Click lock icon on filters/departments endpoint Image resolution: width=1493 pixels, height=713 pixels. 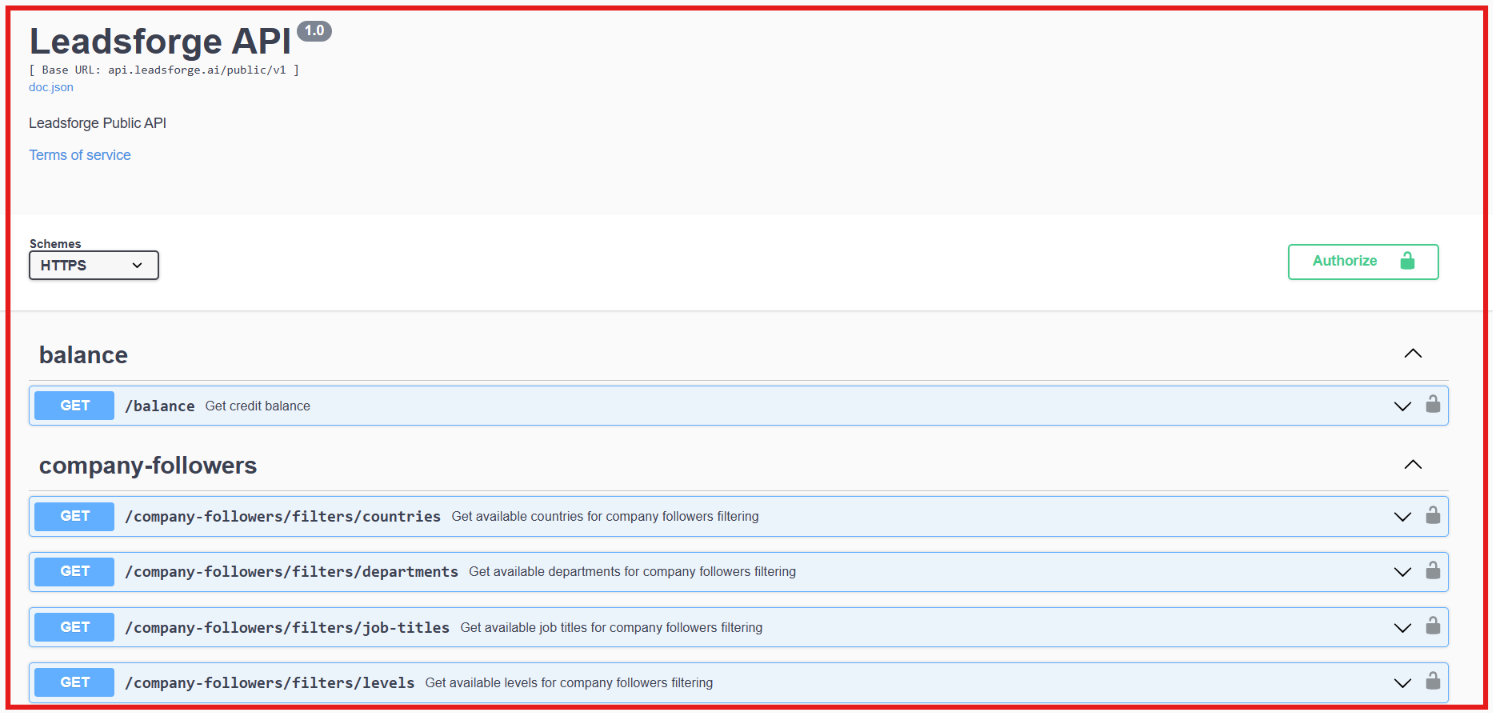(x=1432, y=571)
